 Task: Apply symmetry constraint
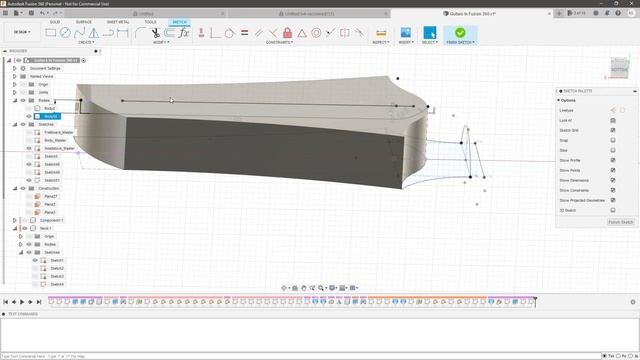click(345, 33)
